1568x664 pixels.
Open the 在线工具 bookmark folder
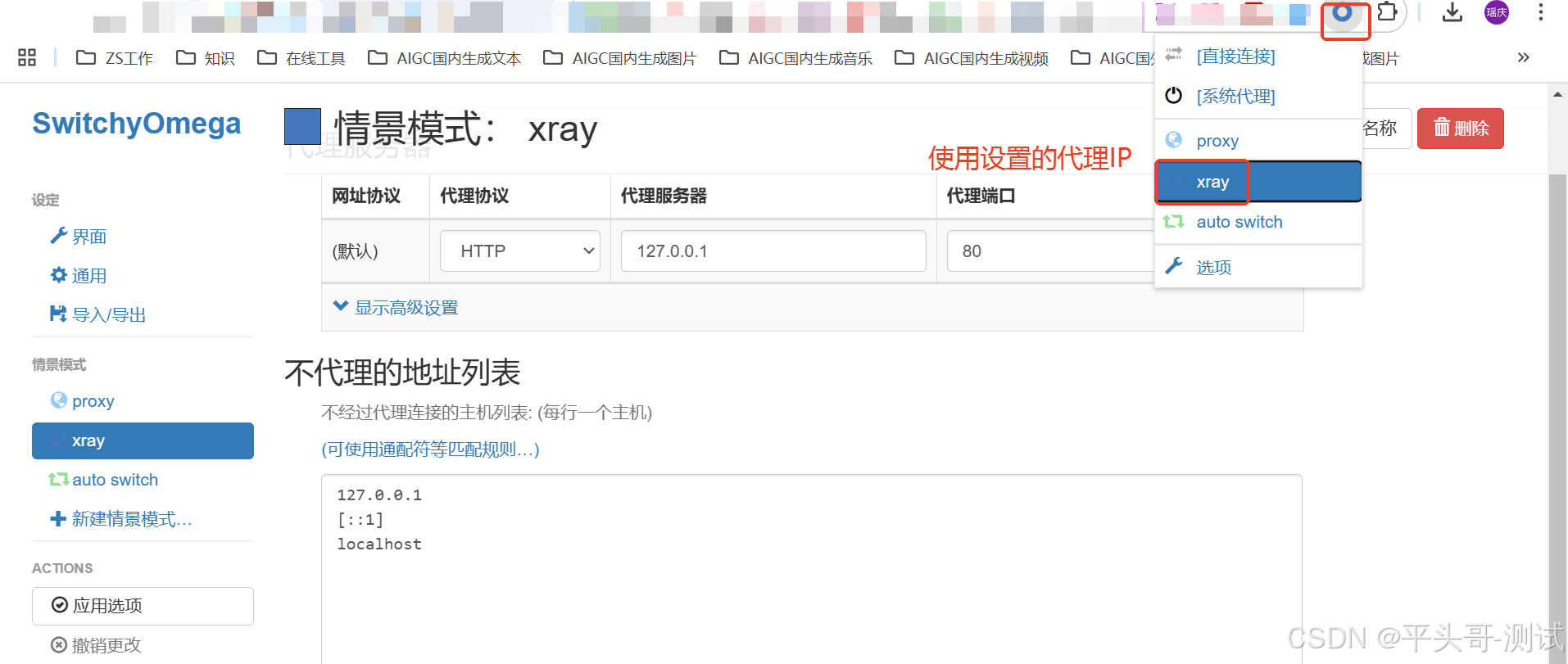coord(301,58)
